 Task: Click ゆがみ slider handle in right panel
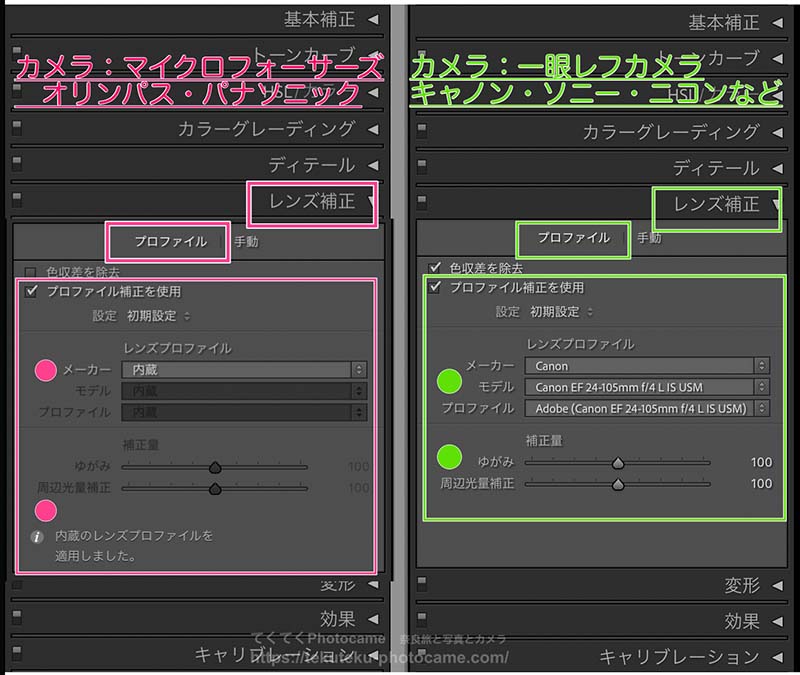pos(618,463)
